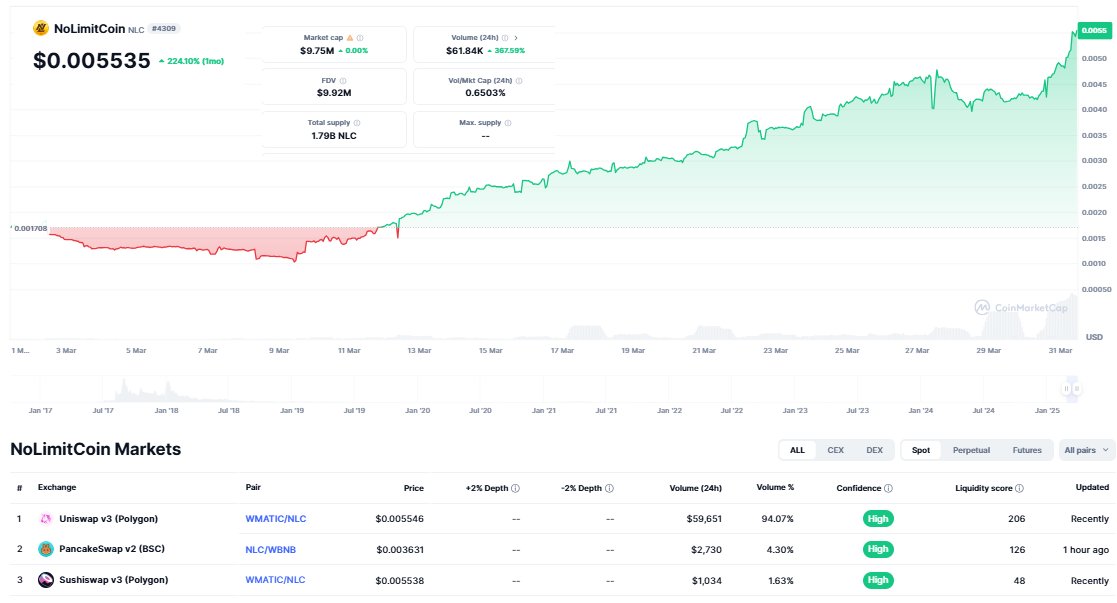Click the $59,651 volume cell
Image resolution: width=1117 pixels, height=603 pixels.
pyautogui.click(x=704, y=519)
